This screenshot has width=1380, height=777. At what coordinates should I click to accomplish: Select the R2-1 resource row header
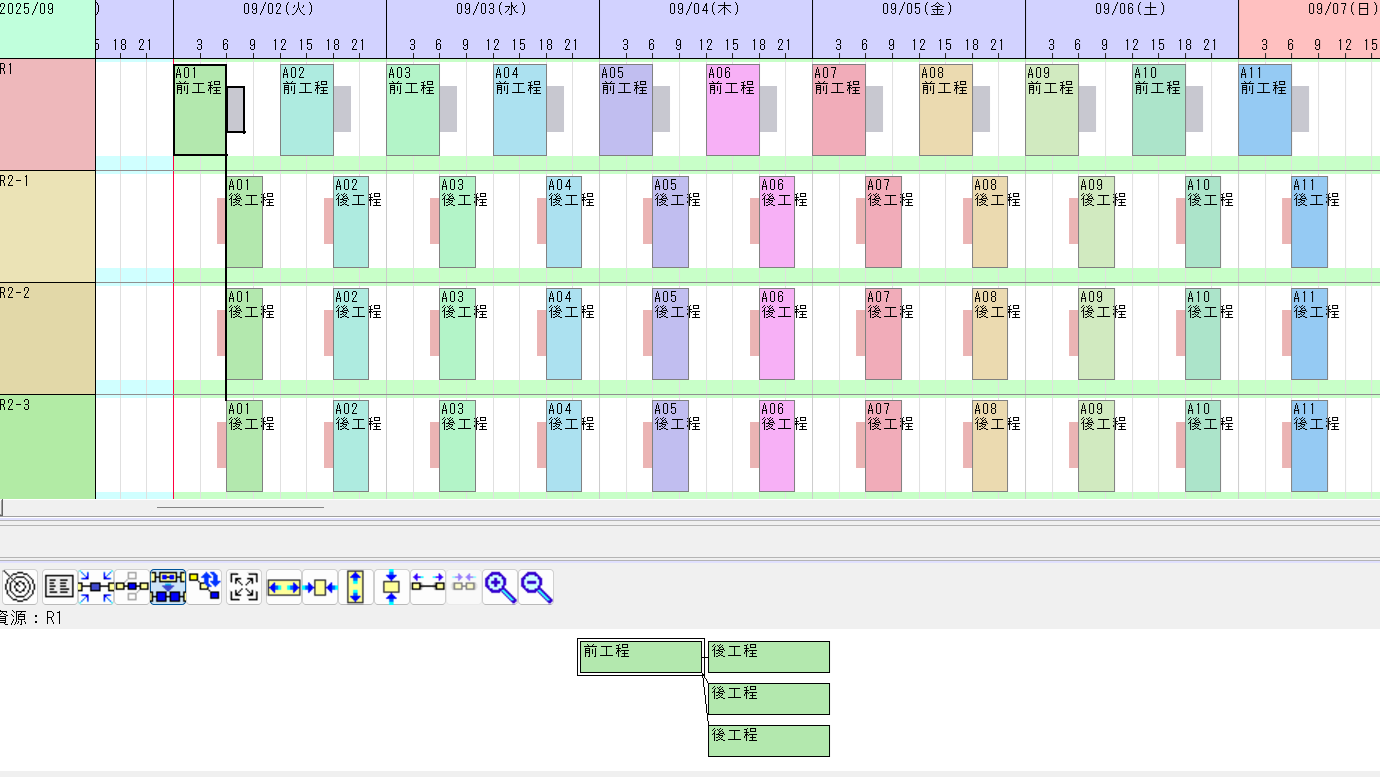tap(47, 226)
